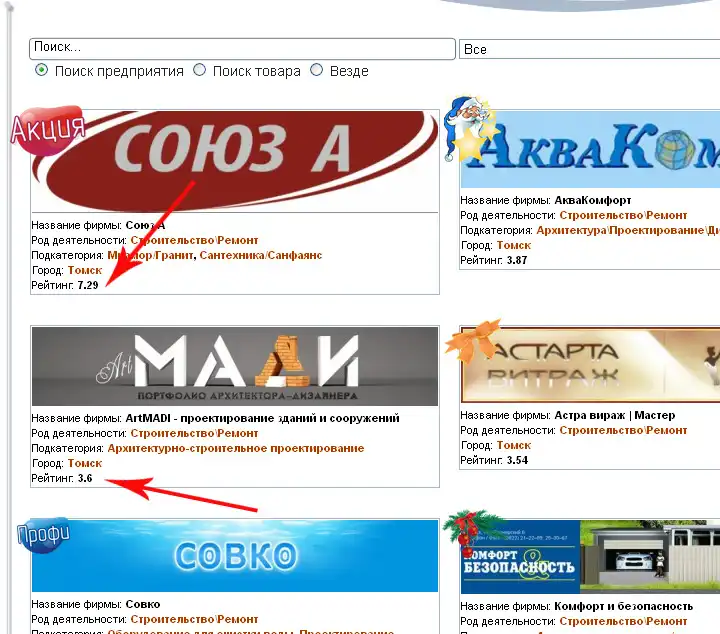
Task: Open the ArtMADI banner image
Action: [x=235, y=366]
